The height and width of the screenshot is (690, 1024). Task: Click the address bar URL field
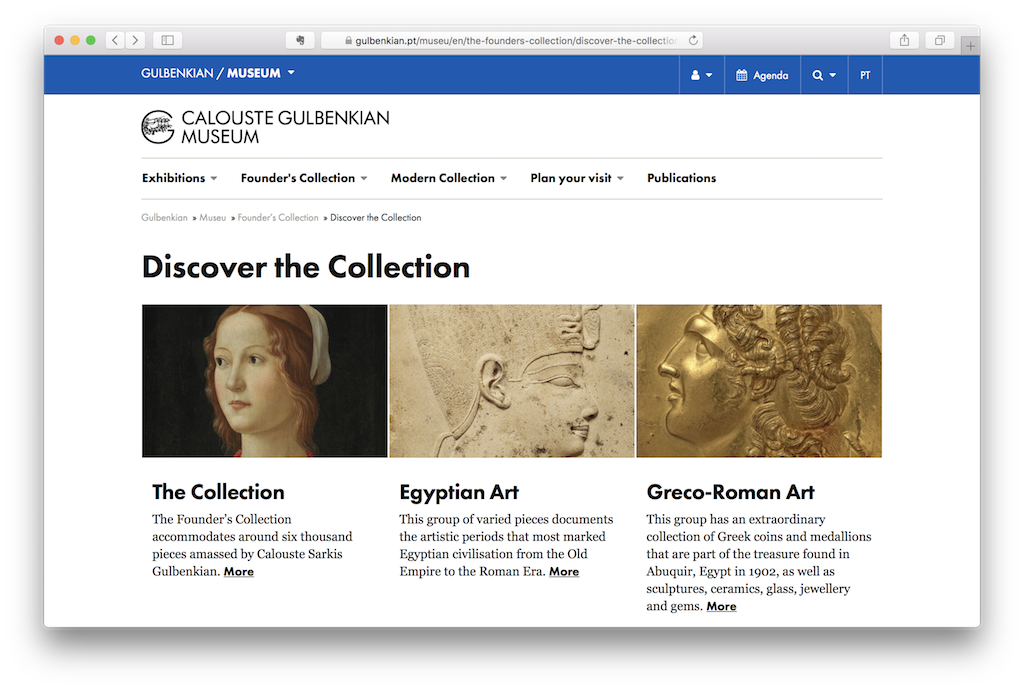point(512,40)
